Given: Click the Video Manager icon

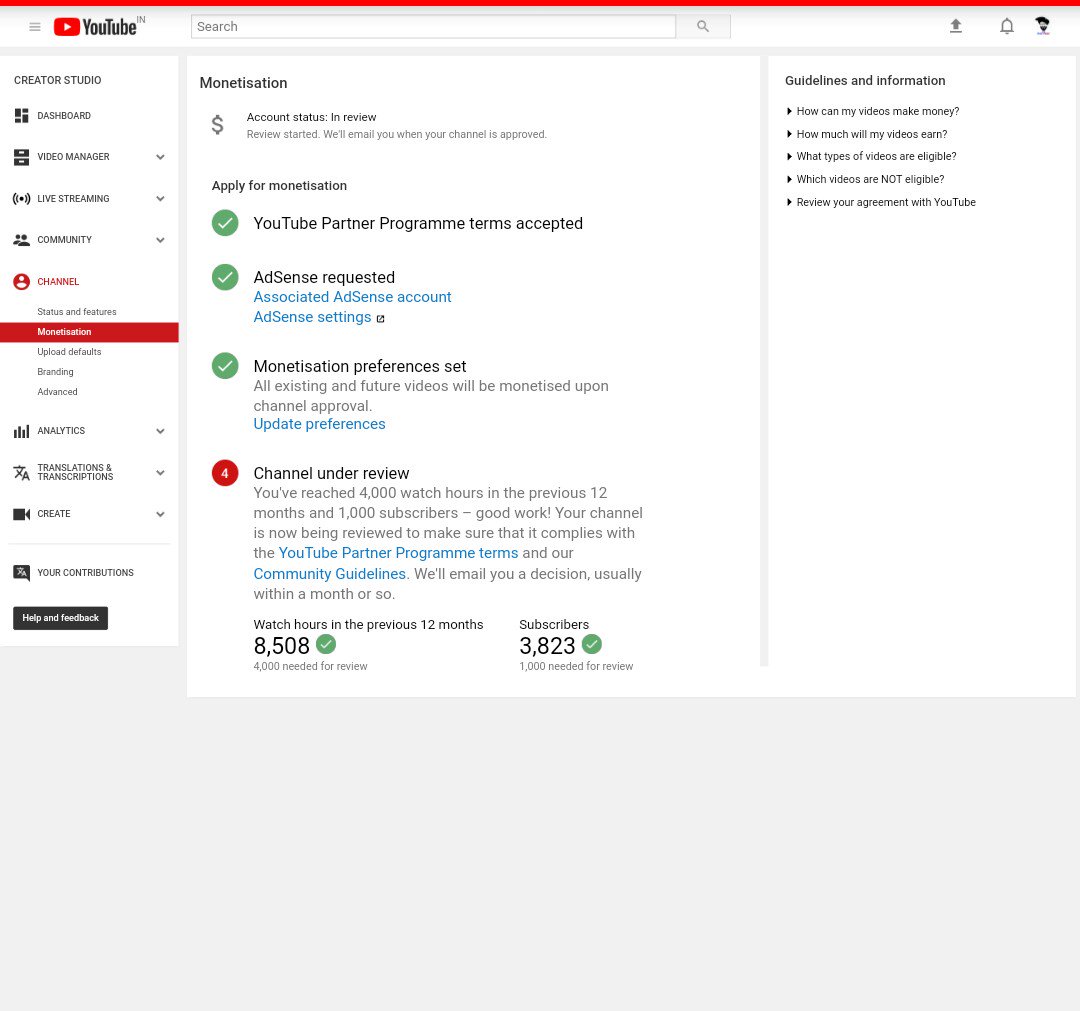Looking at the screenshot, I should 21,157.
